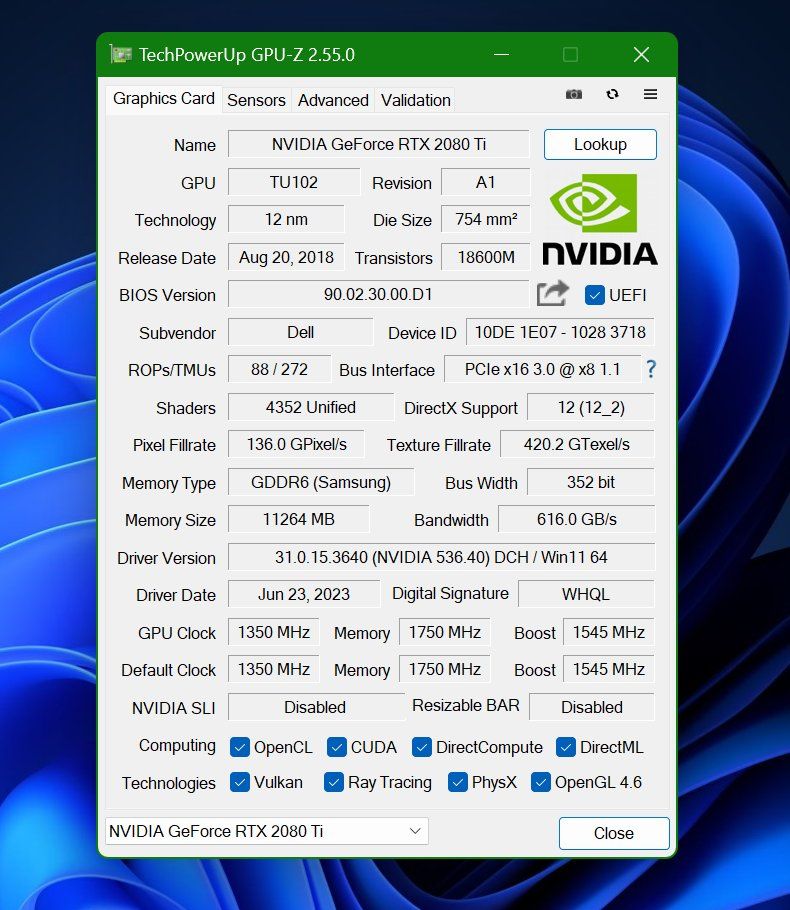
Task: Toggle the DirectCompute checkbox
Action: coord(422,747)
